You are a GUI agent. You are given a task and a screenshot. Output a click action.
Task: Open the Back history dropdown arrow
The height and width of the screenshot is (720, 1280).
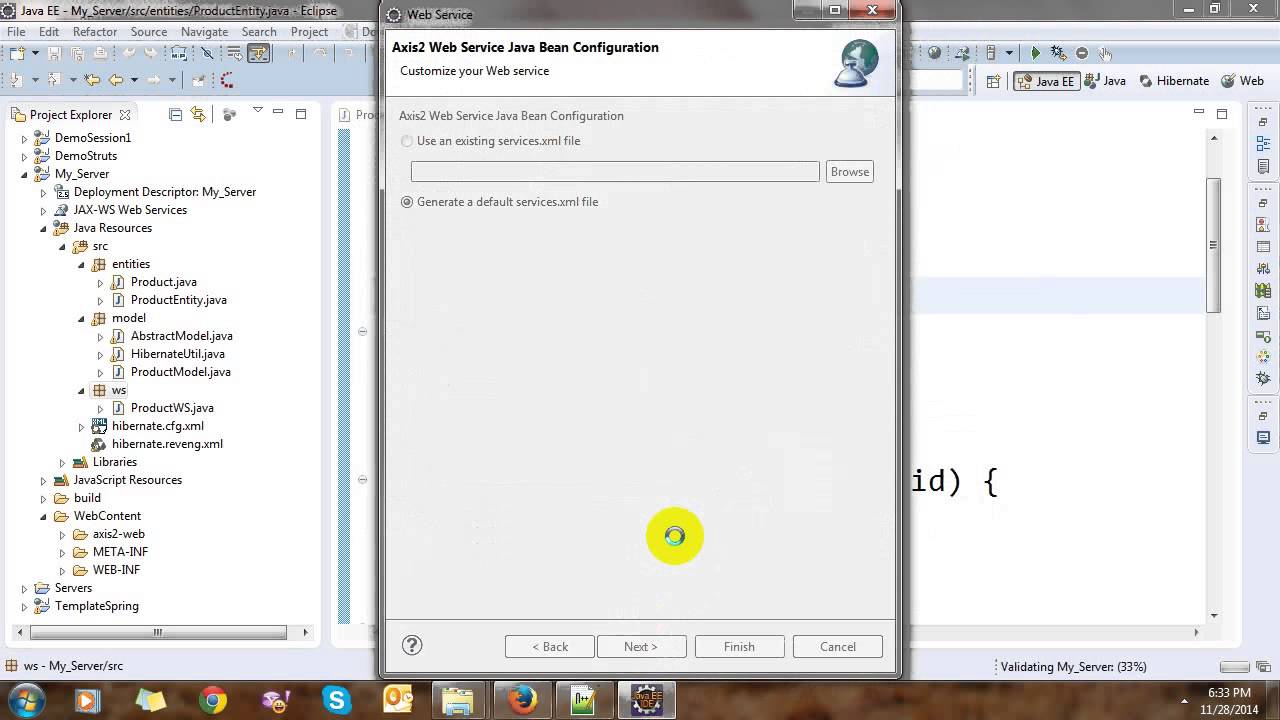134,80
